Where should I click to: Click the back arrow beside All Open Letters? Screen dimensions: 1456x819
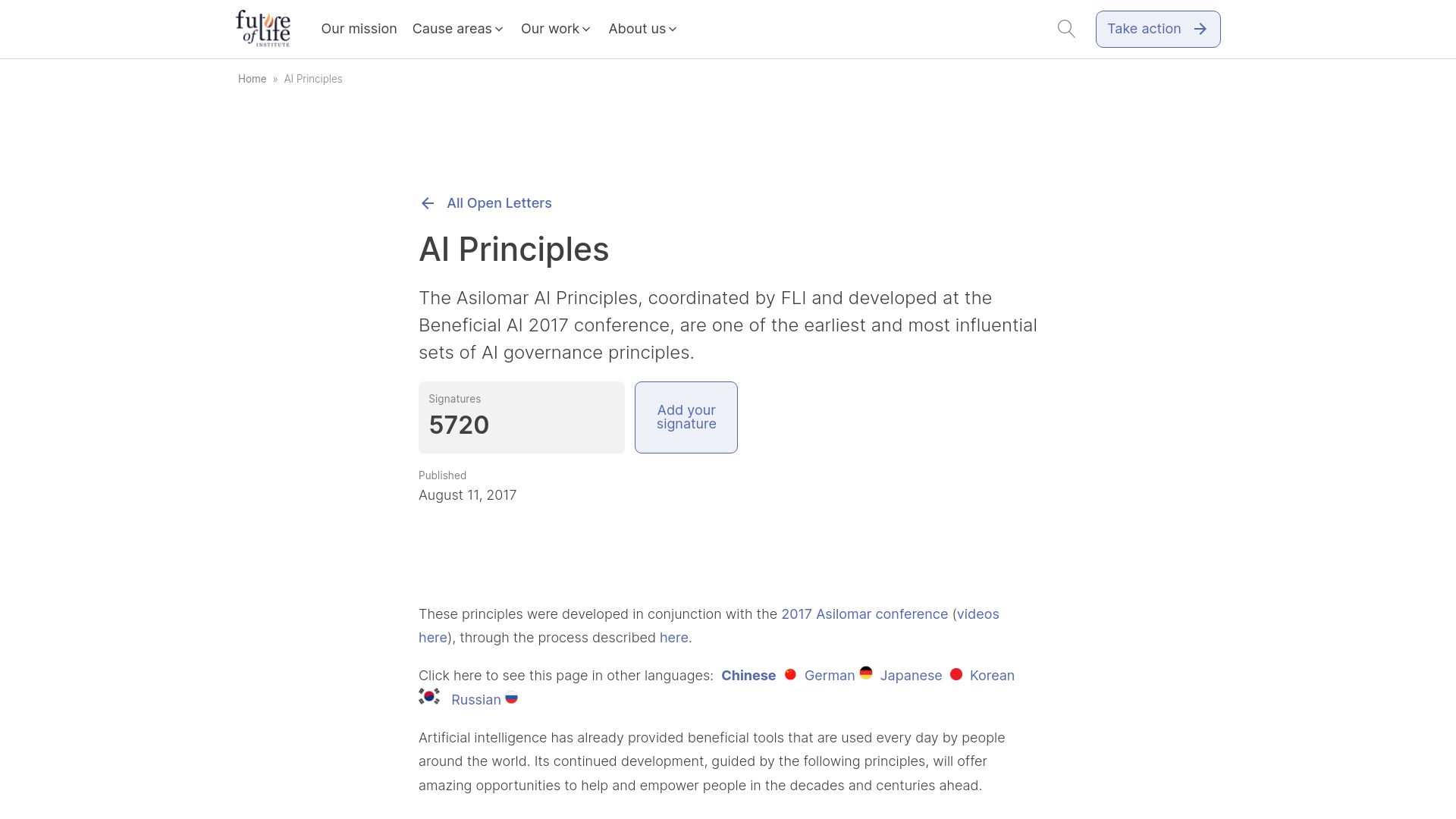point(428,203)
